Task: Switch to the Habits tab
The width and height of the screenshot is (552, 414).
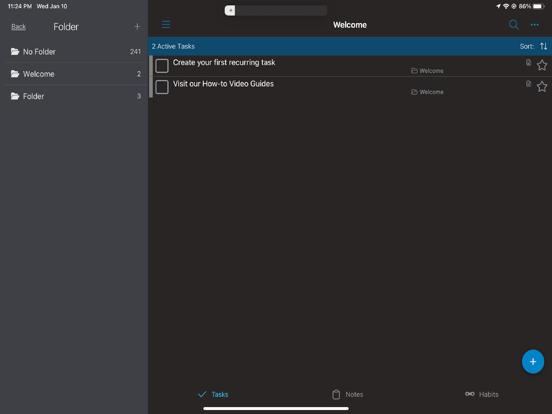Action: (482, 394)
